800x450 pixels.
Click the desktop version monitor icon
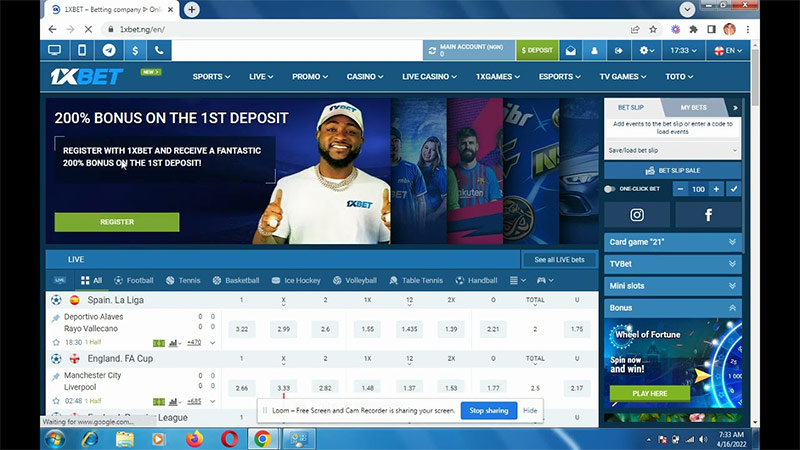coord(55,50)
